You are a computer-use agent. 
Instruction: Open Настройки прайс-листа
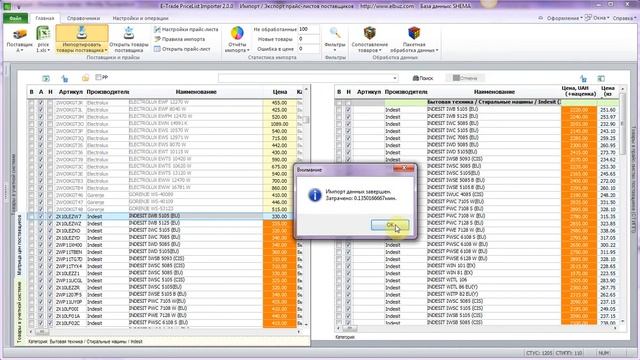point(186,29)
